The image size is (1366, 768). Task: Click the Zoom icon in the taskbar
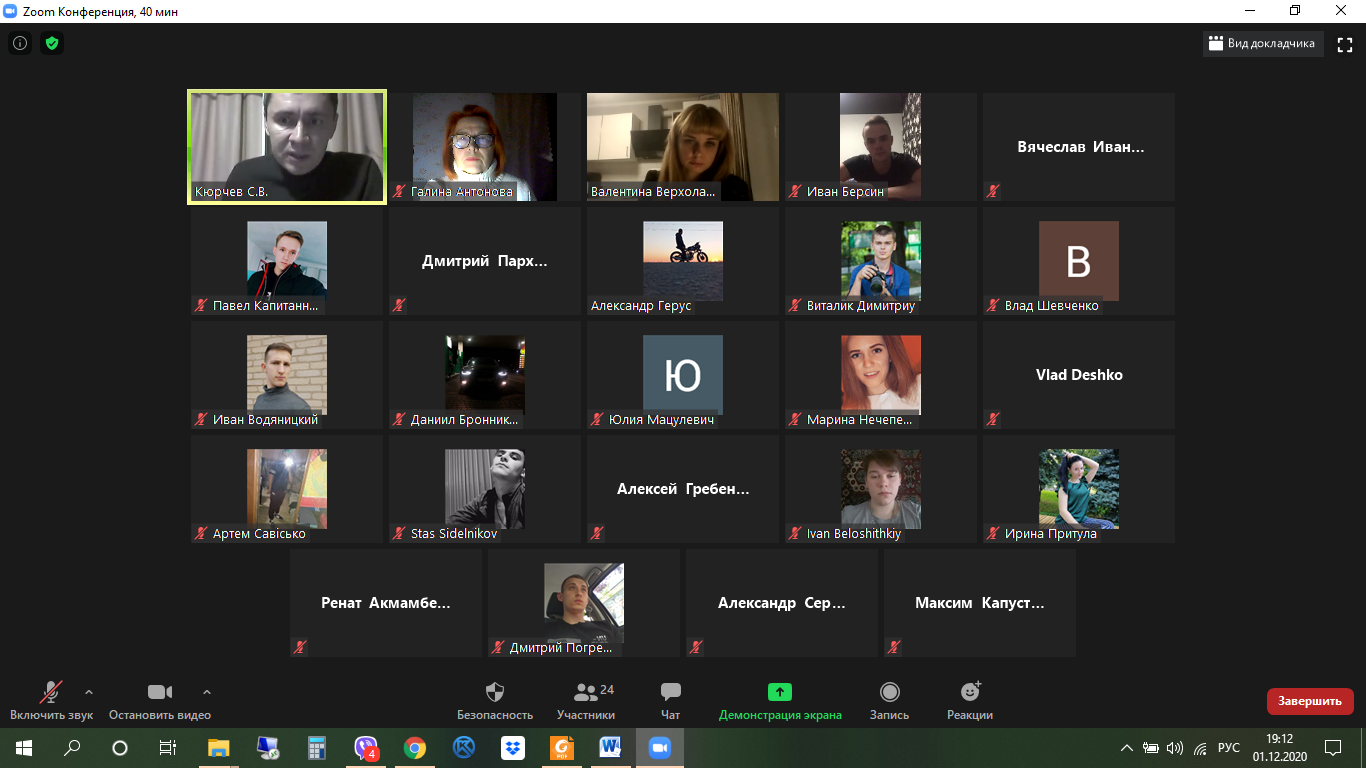pos(660,748)
